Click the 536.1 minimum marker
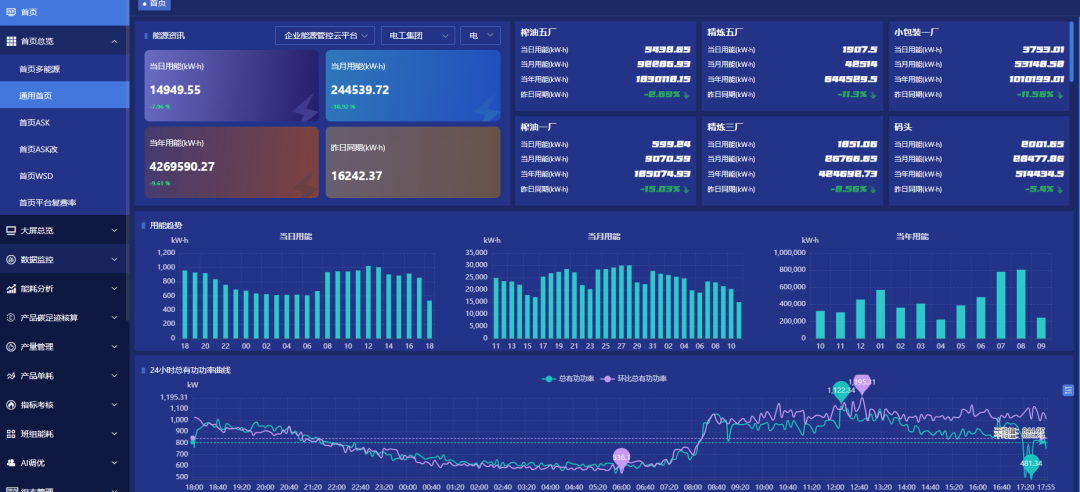 pos(621,459)
